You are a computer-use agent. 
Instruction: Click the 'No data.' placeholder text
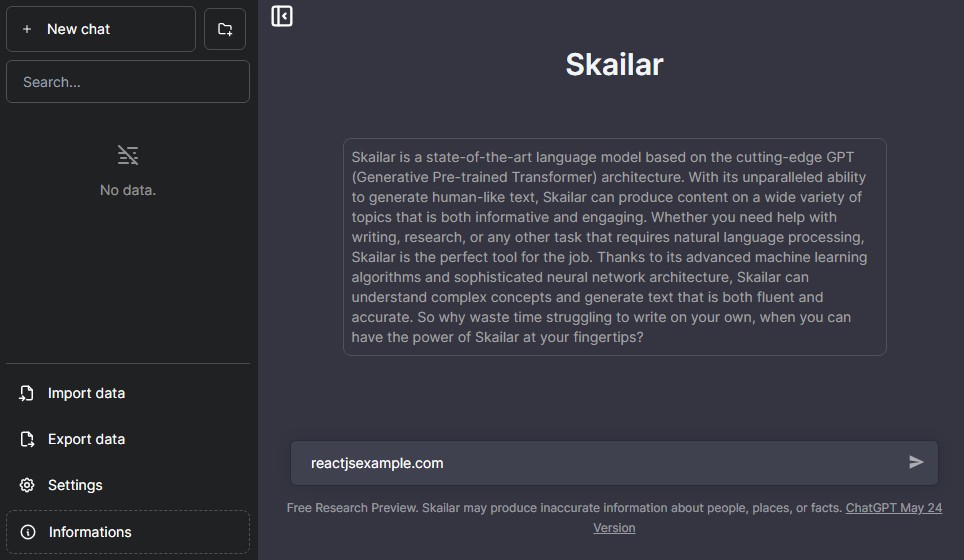[128, 190]
